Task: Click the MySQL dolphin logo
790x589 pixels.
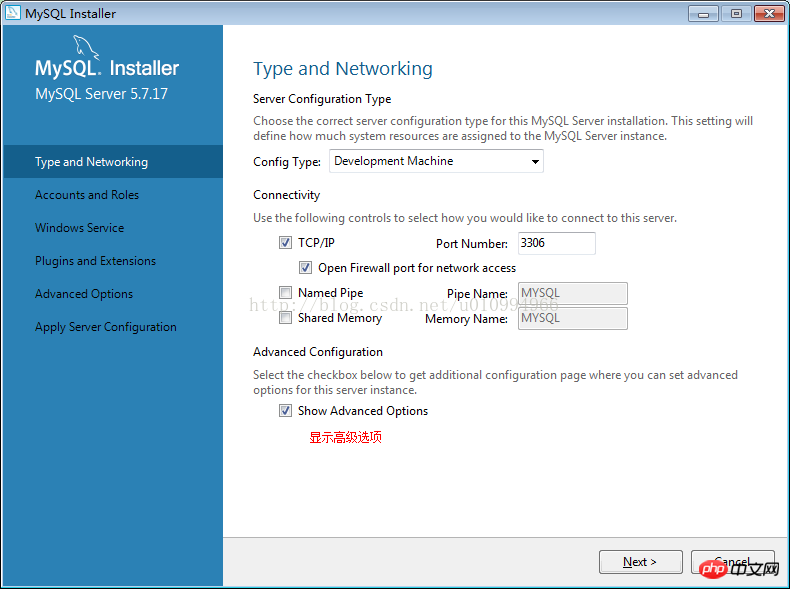Action: click(86, 48)
